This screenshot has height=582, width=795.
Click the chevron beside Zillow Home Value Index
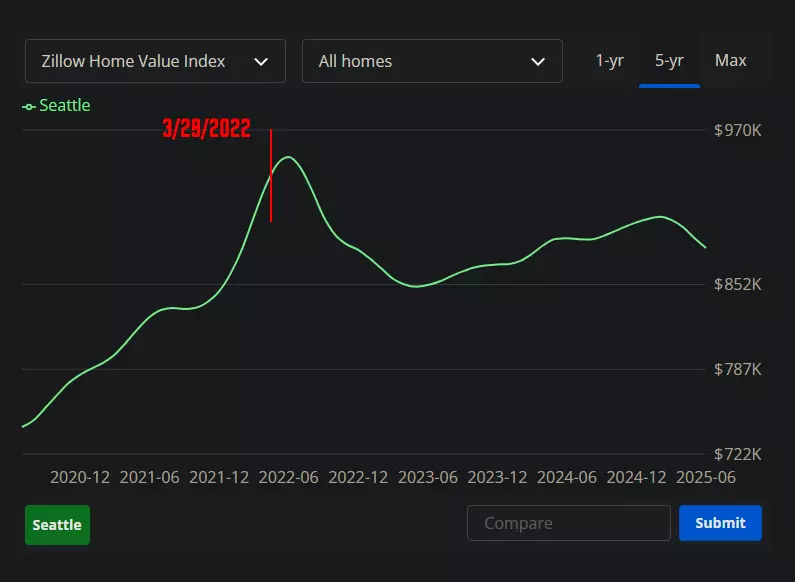[261, 62]
